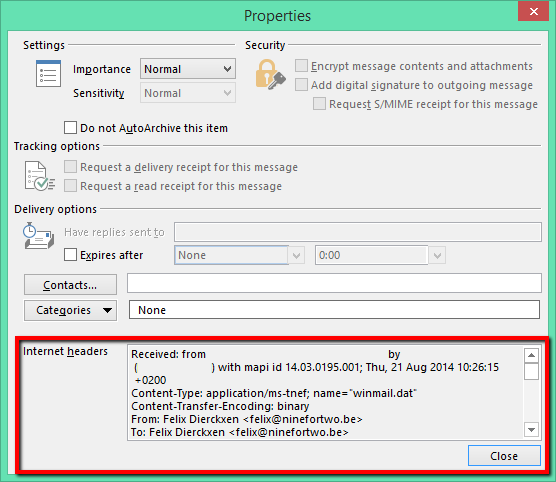Click the Content-Type application/ms-tnef header line

click(274, 393)
